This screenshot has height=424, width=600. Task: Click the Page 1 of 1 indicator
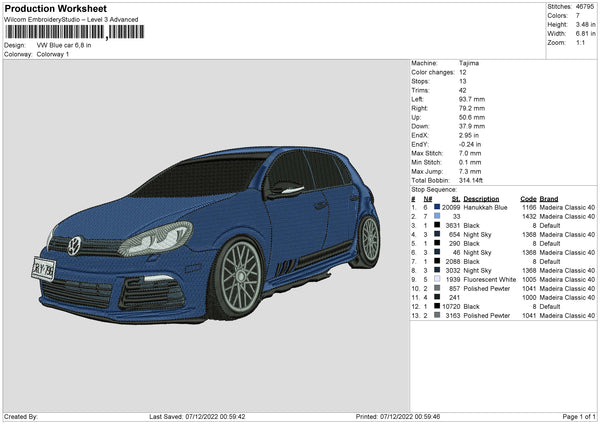point(577,417)
